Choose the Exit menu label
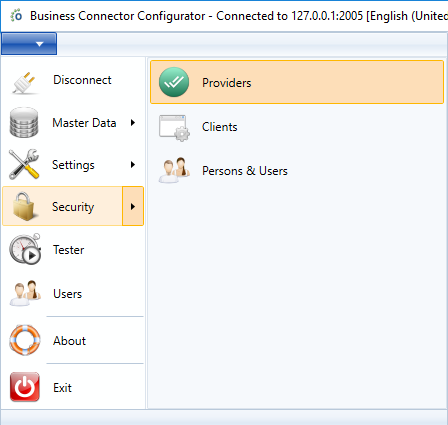448x425 pixels. pyautogui.click(x=62, y=388)
